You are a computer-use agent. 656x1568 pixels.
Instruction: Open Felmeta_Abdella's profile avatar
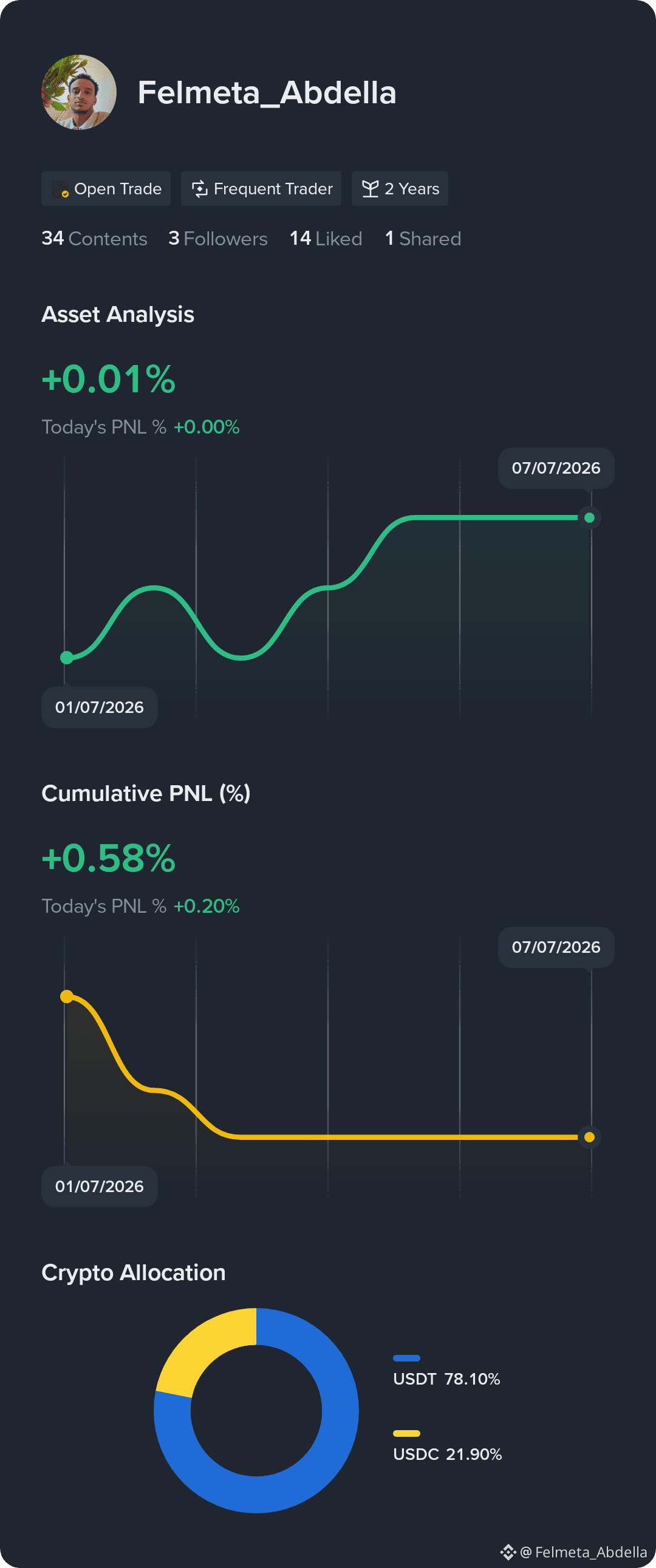tap(78, 92)
